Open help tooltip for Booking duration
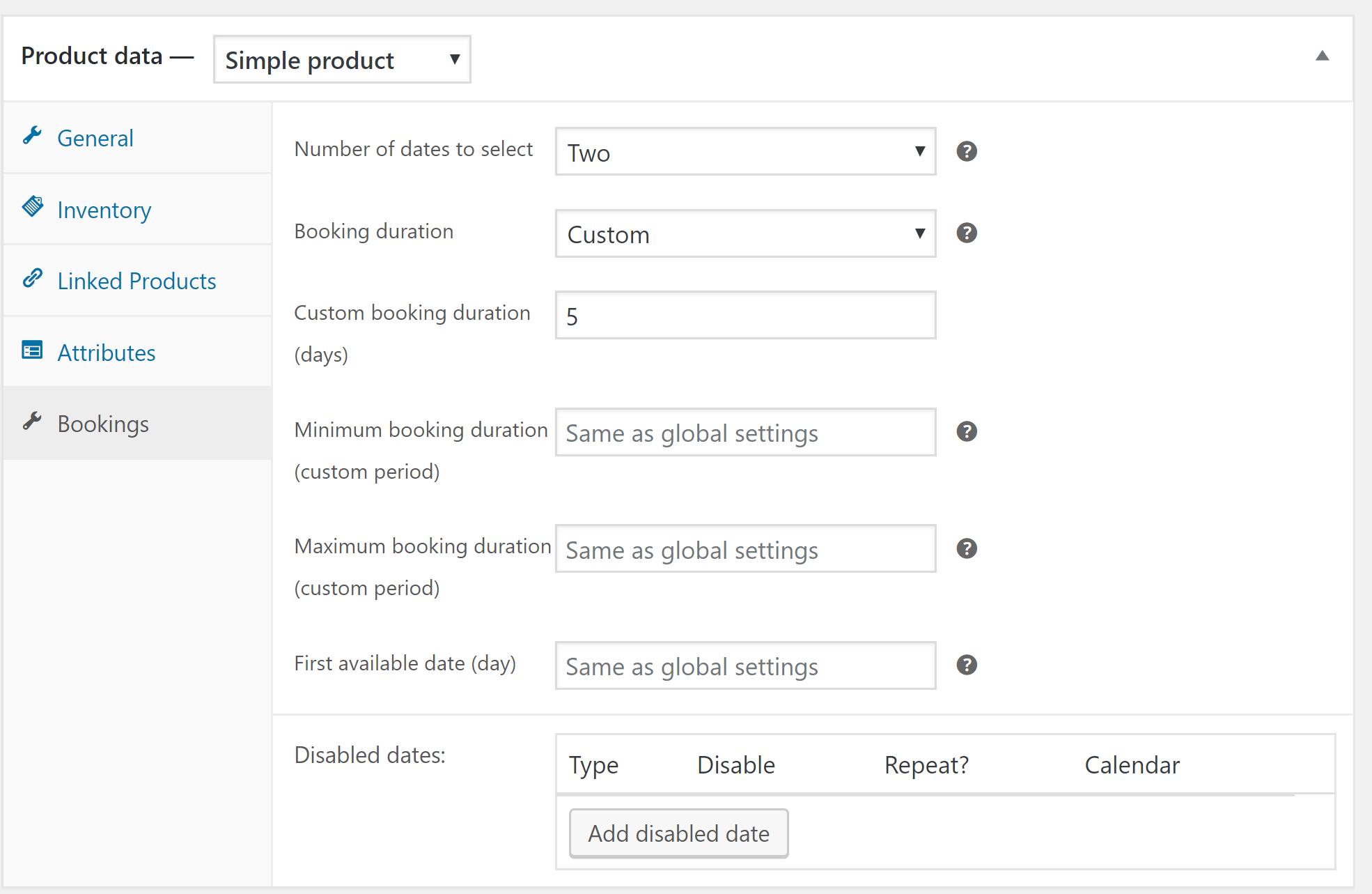Screen dimensions: 1372x894 tap(966, 233)
